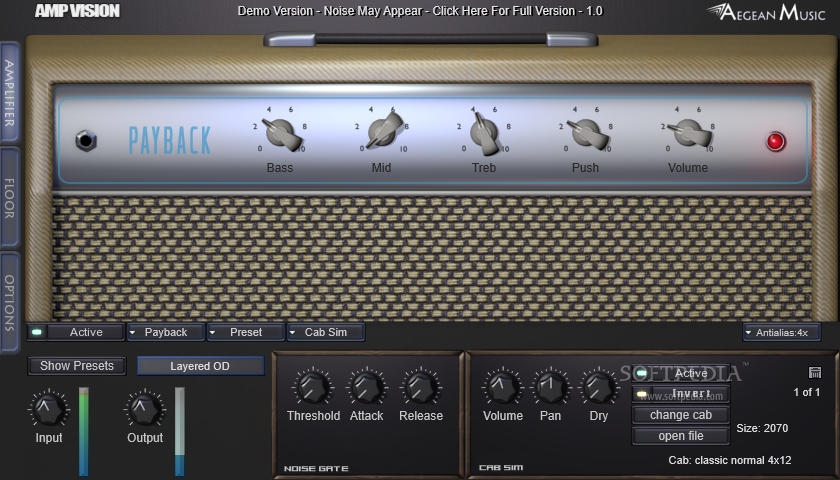Click the Mid knob on amp
The height and width of the screenshot is (480, 840).
[x=382, y=132]
